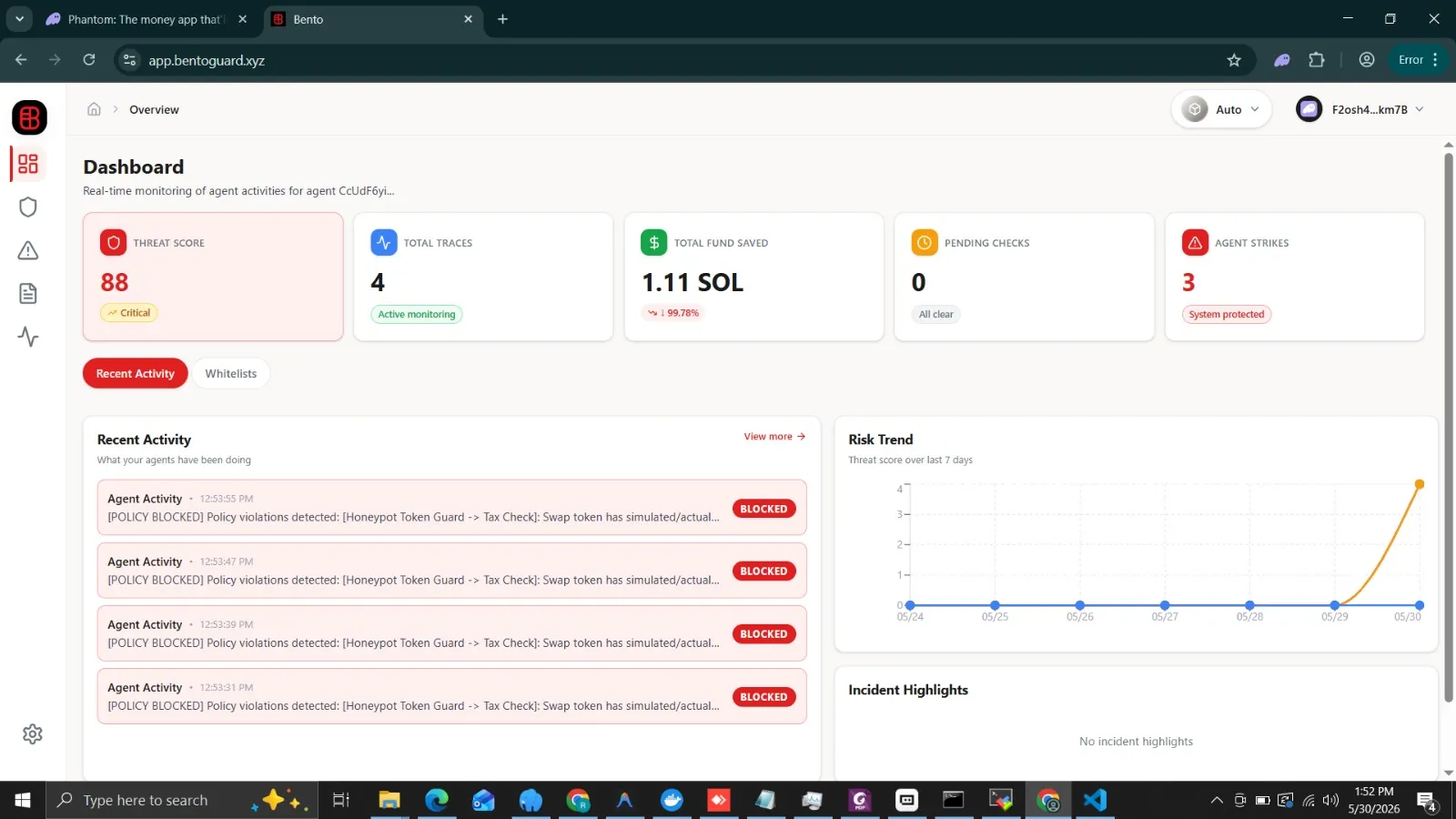The height and width of the screenshot is (819, 1456).
Task: Click the Windows taskbar search box
Action: (x=182, y=800)
